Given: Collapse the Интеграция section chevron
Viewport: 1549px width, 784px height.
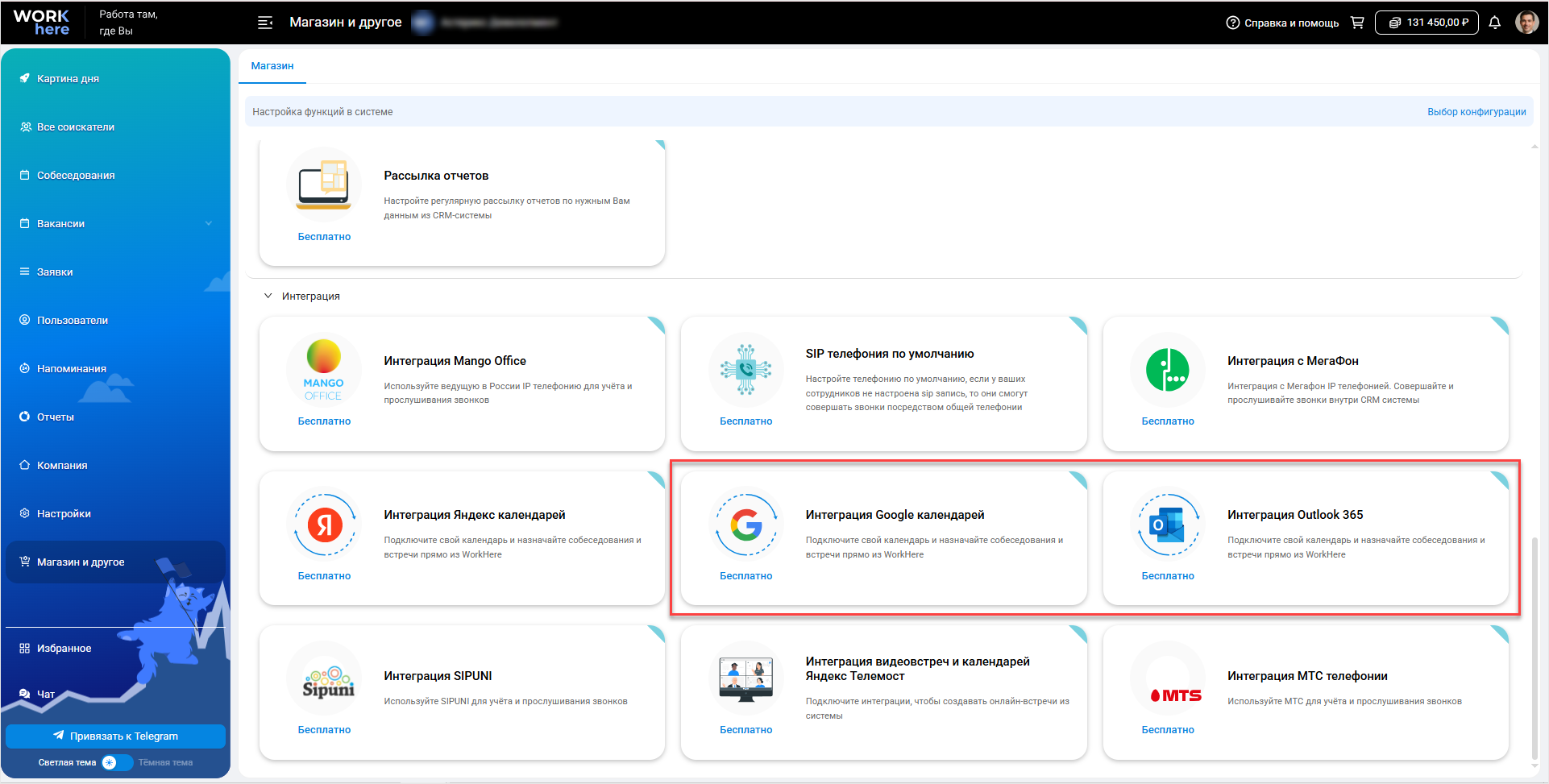Looking at the screenshot, I should tap(268, 296).
